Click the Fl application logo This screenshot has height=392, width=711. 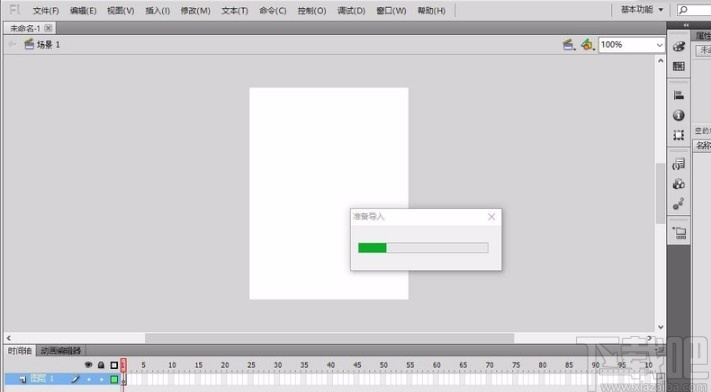[15, 10]
